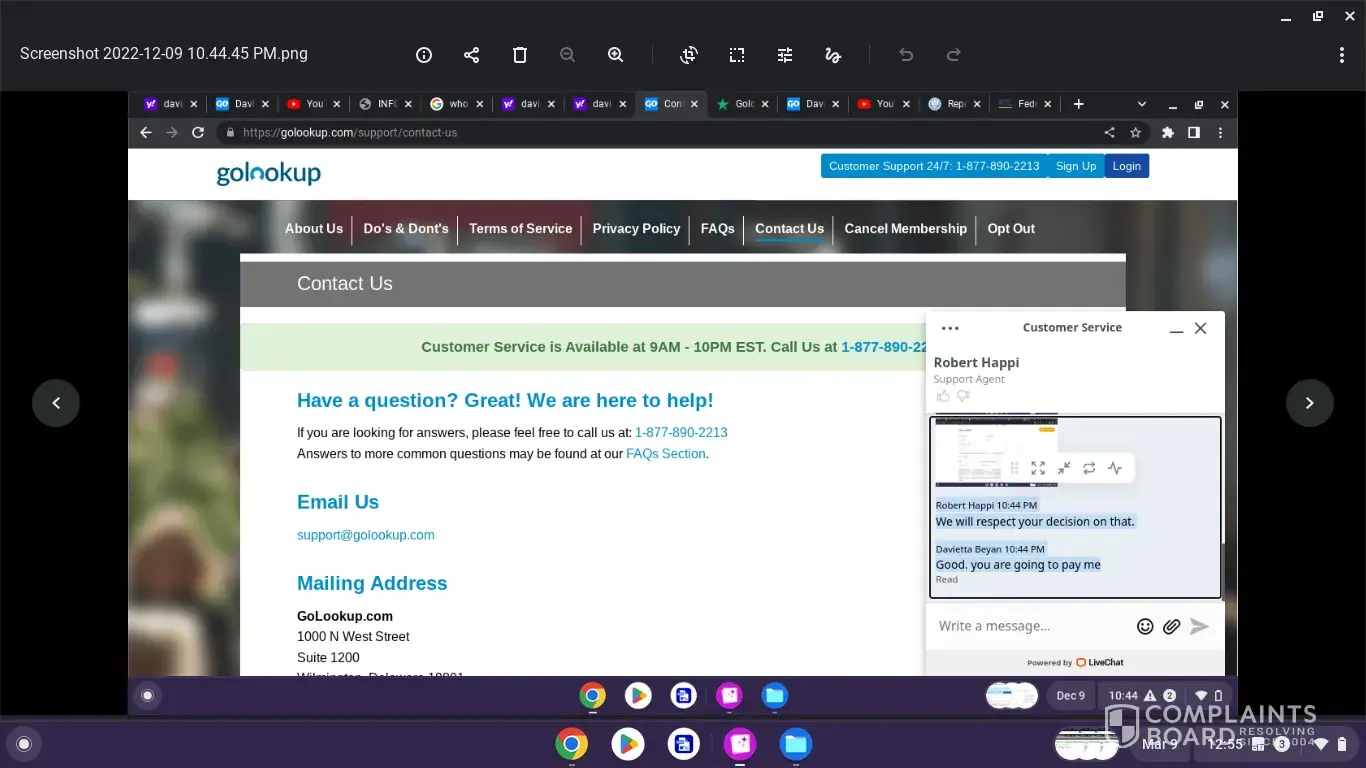This screenshot has width=1366, height=768.
Task: Select the Annotate drawing tool
Action: pos(833,55)
